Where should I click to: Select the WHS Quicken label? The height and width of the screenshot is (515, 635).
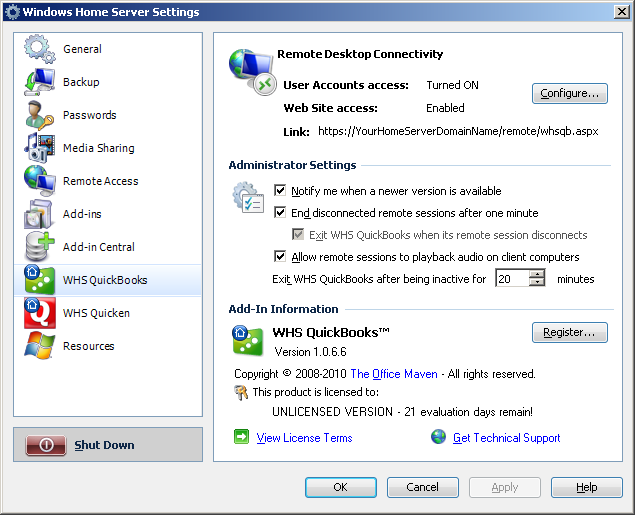96,313
